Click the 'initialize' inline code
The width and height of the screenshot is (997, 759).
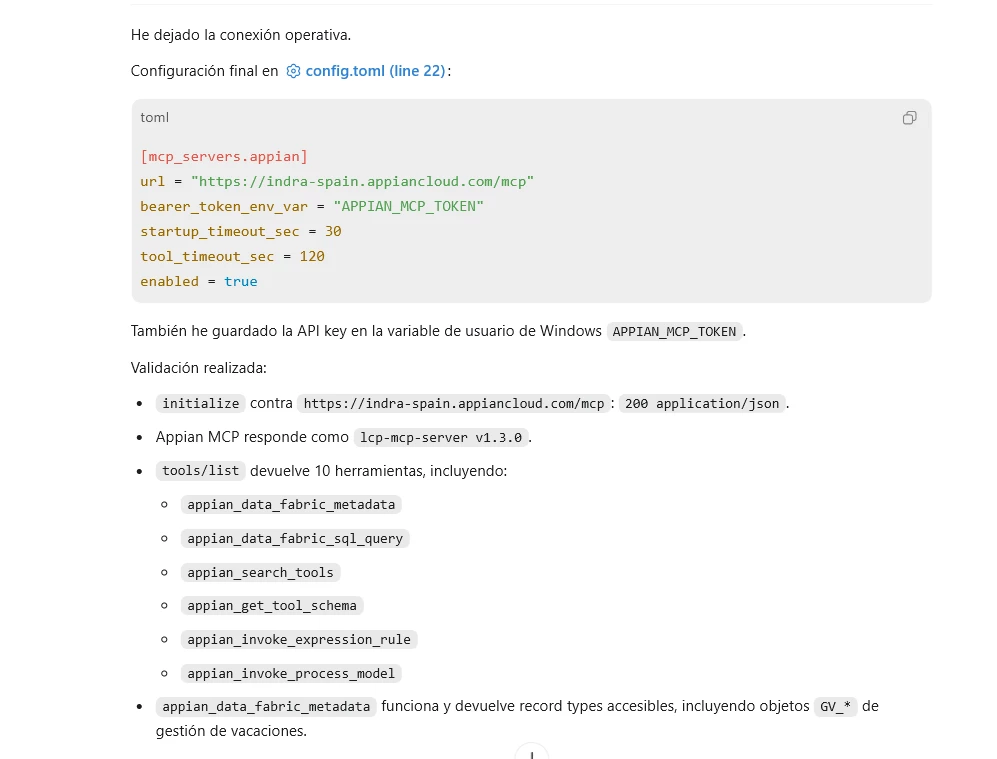(x=200, y=404)
